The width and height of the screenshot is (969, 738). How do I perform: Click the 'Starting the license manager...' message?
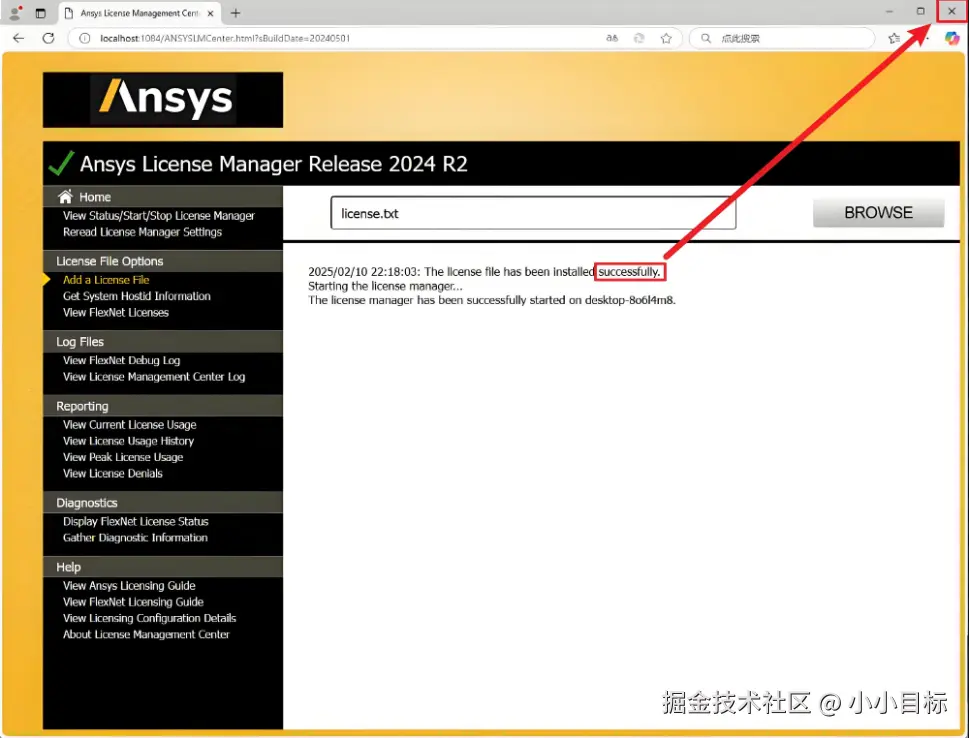click(385, 286)
